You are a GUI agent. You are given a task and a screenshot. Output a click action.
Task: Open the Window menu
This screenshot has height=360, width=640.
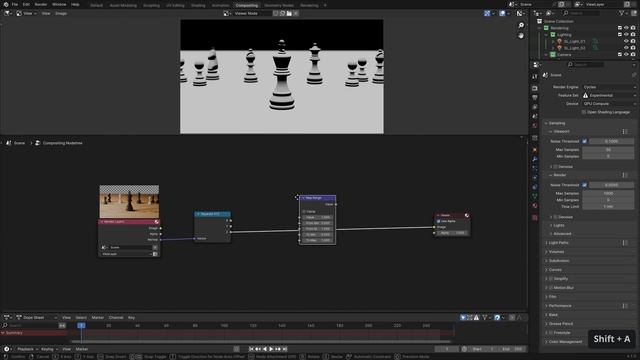(59, 4)
